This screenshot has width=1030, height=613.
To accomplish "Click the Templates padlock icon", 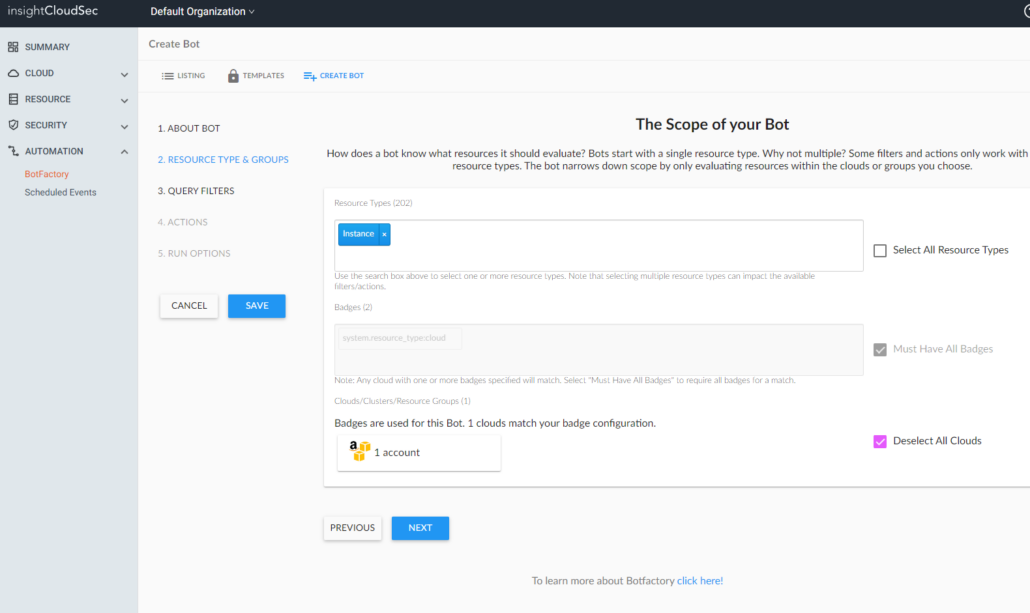I will pyautogui.click(x=232, y=74).
